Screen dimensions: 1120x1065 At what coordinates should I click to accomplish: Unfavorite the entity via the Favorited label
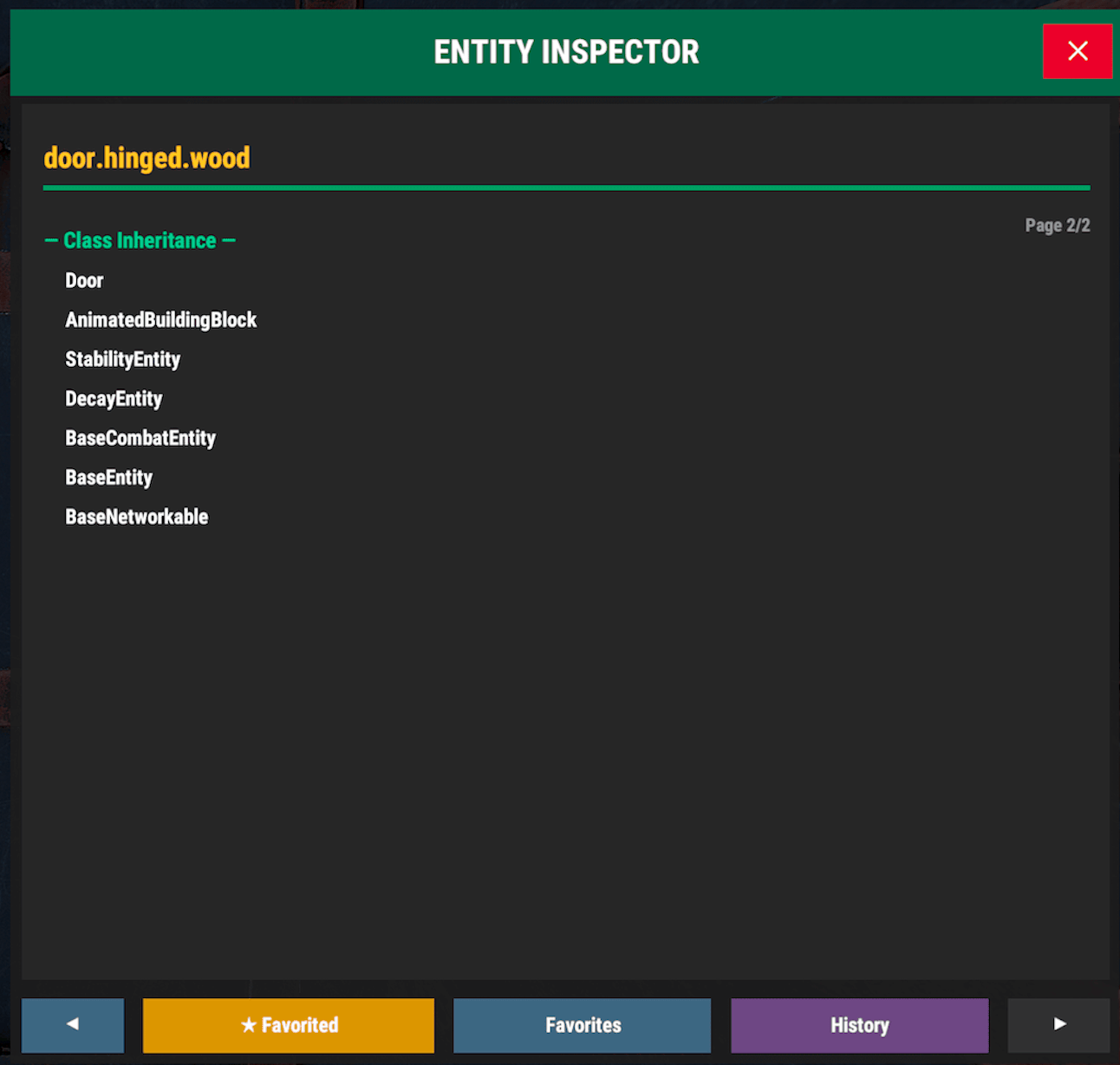(x=300, y=1025)
